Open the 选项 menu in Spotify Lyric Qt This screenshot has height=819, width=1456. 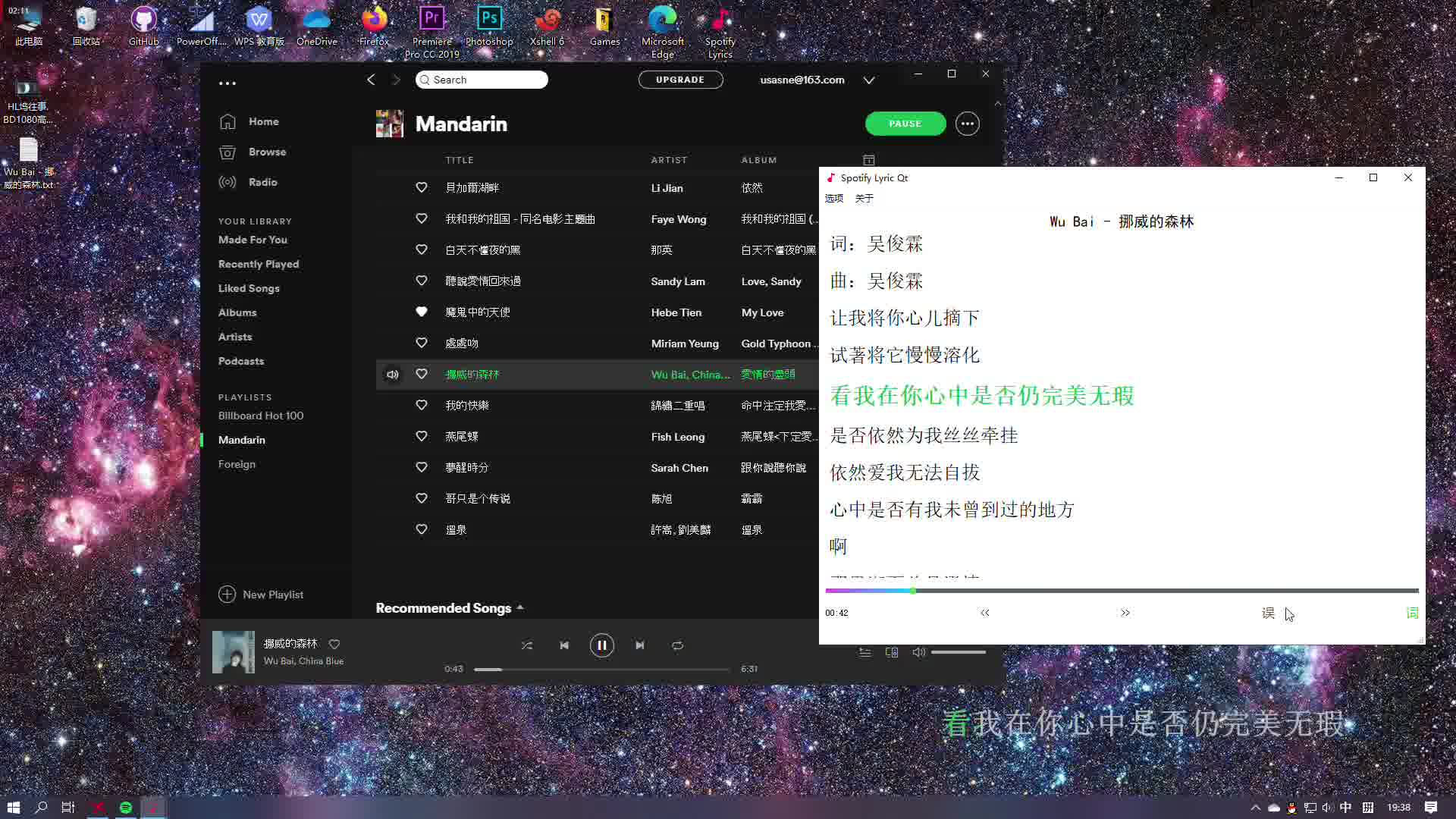(x=833, y=198)
